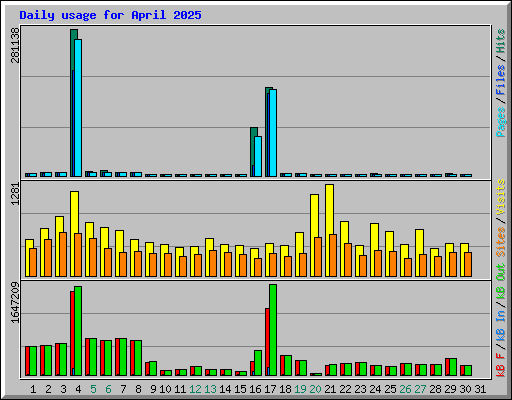Click the 'kB In' legend label
The image size is (512, 400).
[x=501, y=326]
